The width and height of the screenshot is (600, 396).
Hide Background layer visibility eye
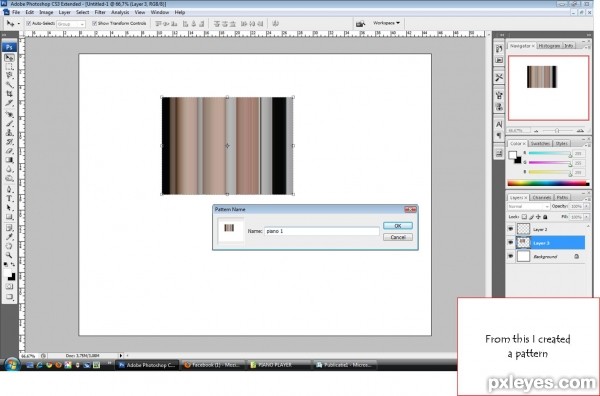(510, 256)
